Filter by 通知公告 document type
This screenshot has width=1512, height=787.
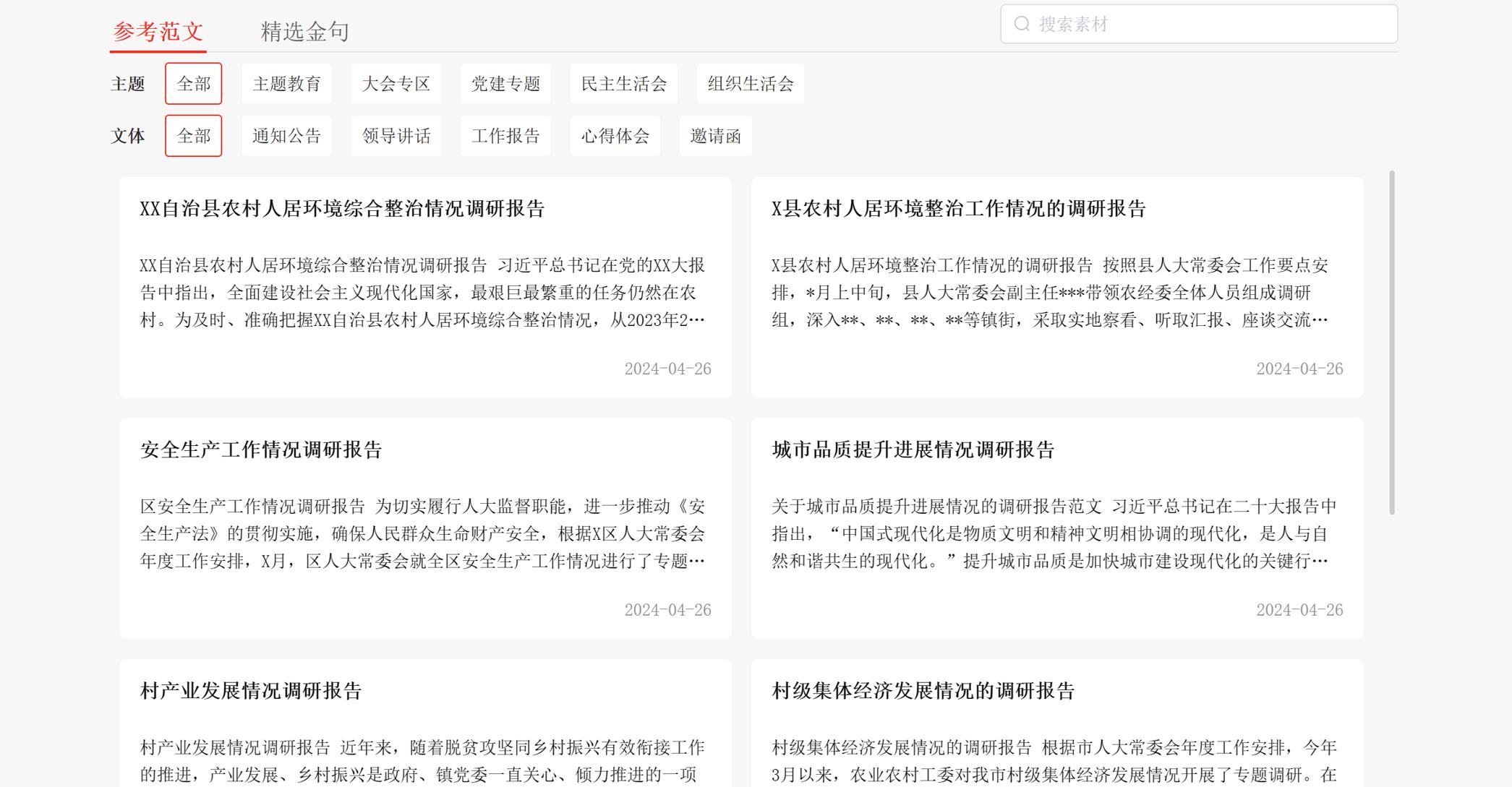tap(287, 136)
